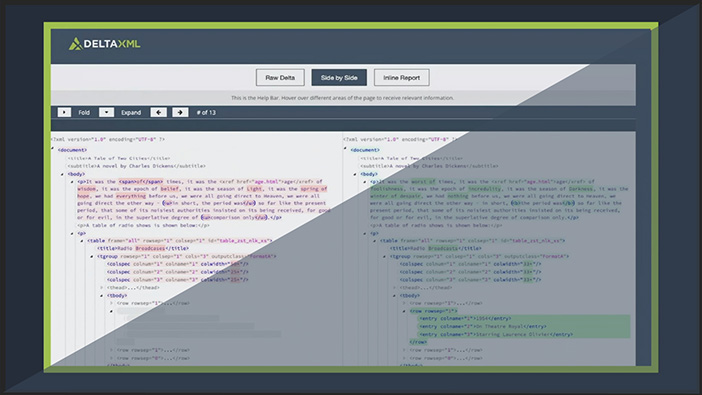
Task: Click highlighted 'everything' in left pane
Action: [131, 196]
